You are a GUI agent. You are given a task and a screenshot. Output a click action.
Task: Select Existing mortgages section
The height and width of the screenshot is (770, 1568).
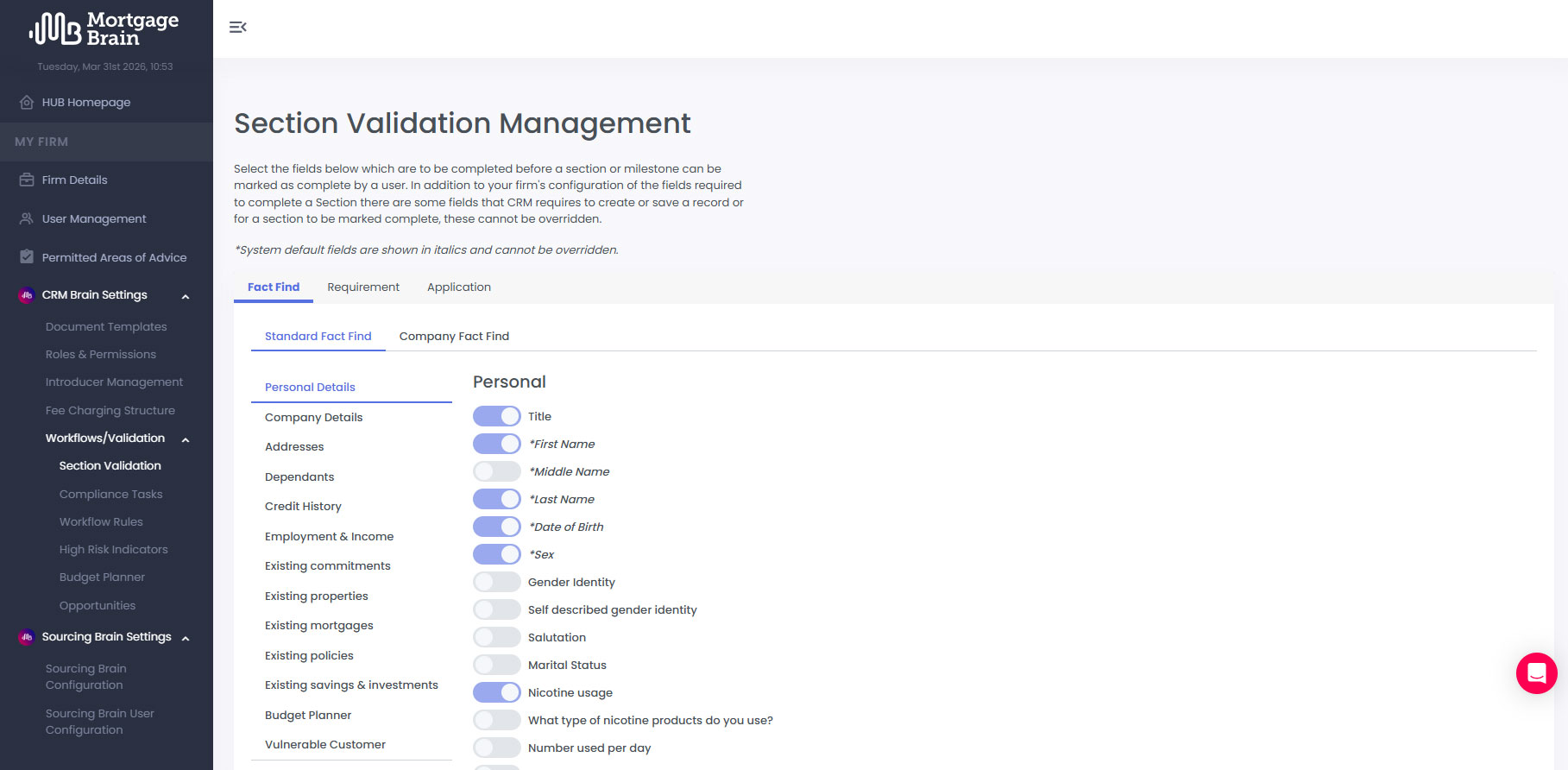tap(351, 626)
